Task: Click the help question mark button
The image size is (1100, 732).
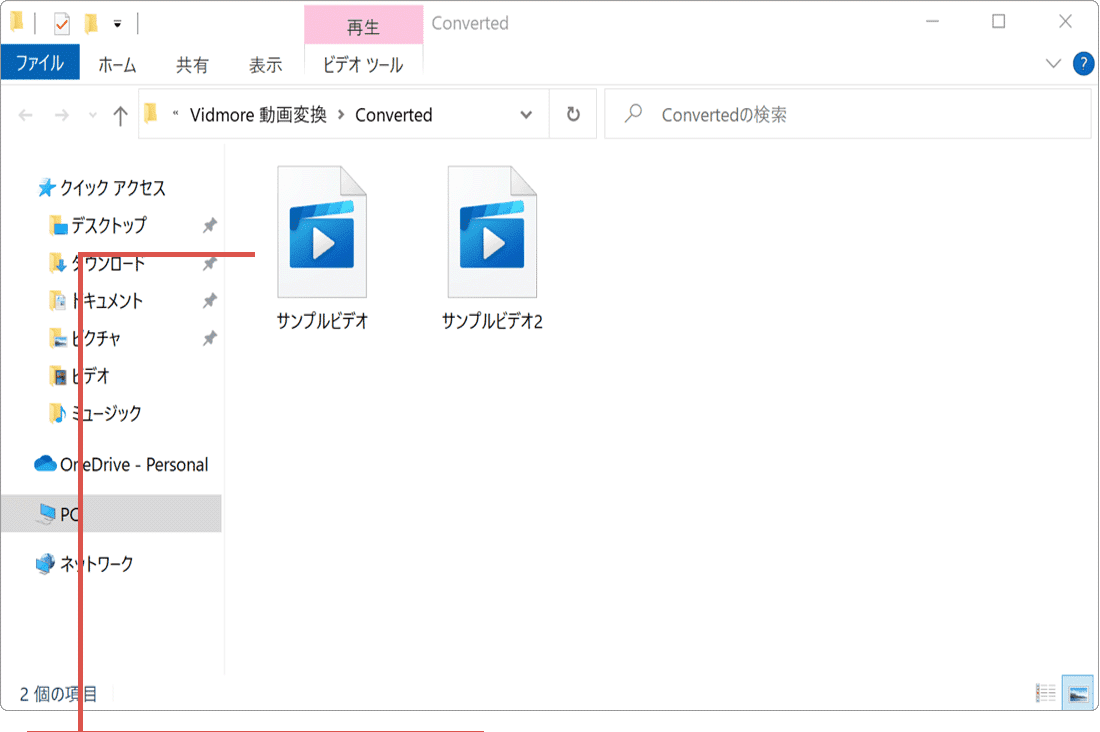Action: coord(1082,63)
